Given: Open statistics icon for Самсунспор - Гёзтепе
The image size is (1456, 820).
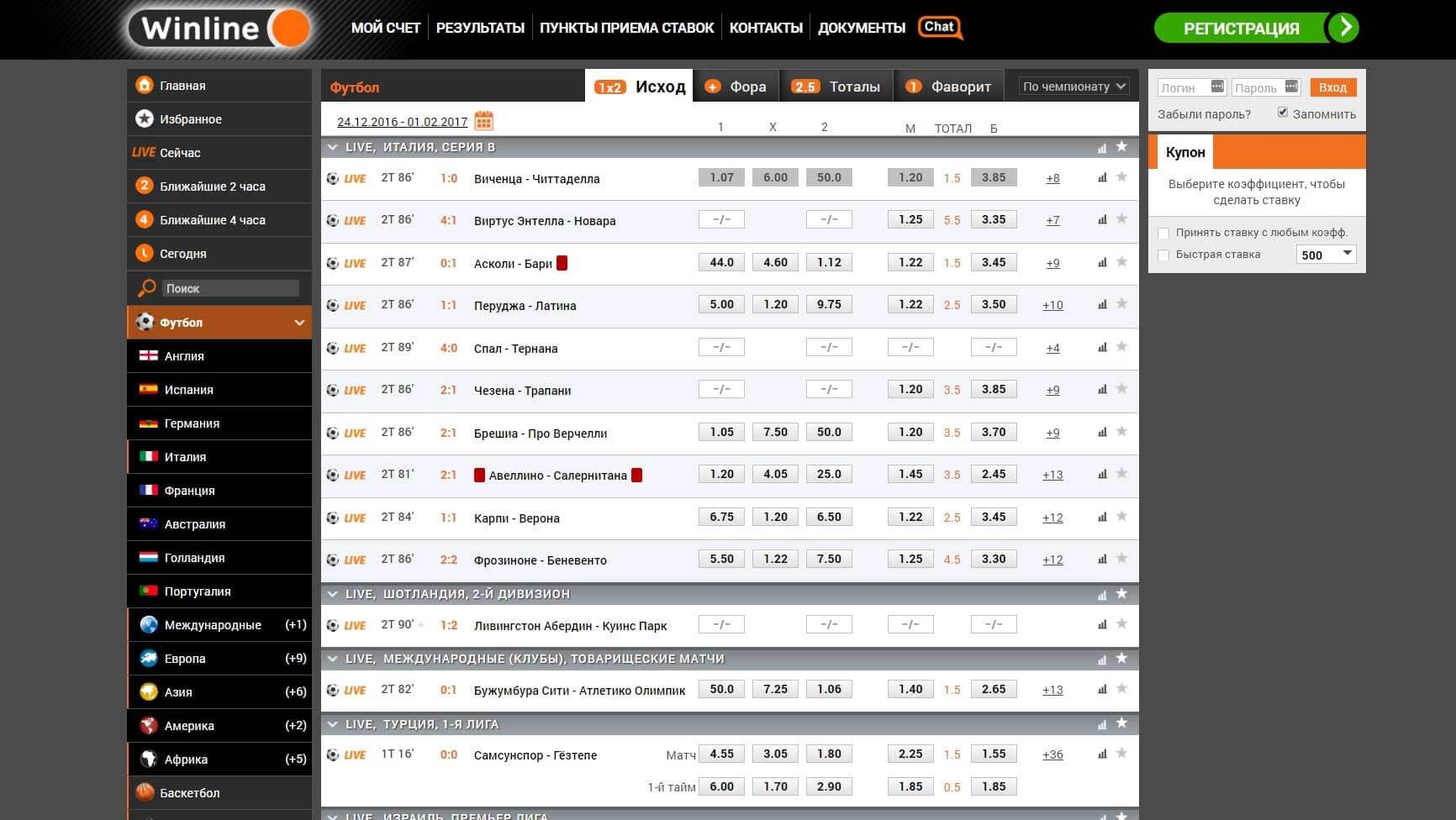Looking at the screenshot, I should (x=1102, y=754).
